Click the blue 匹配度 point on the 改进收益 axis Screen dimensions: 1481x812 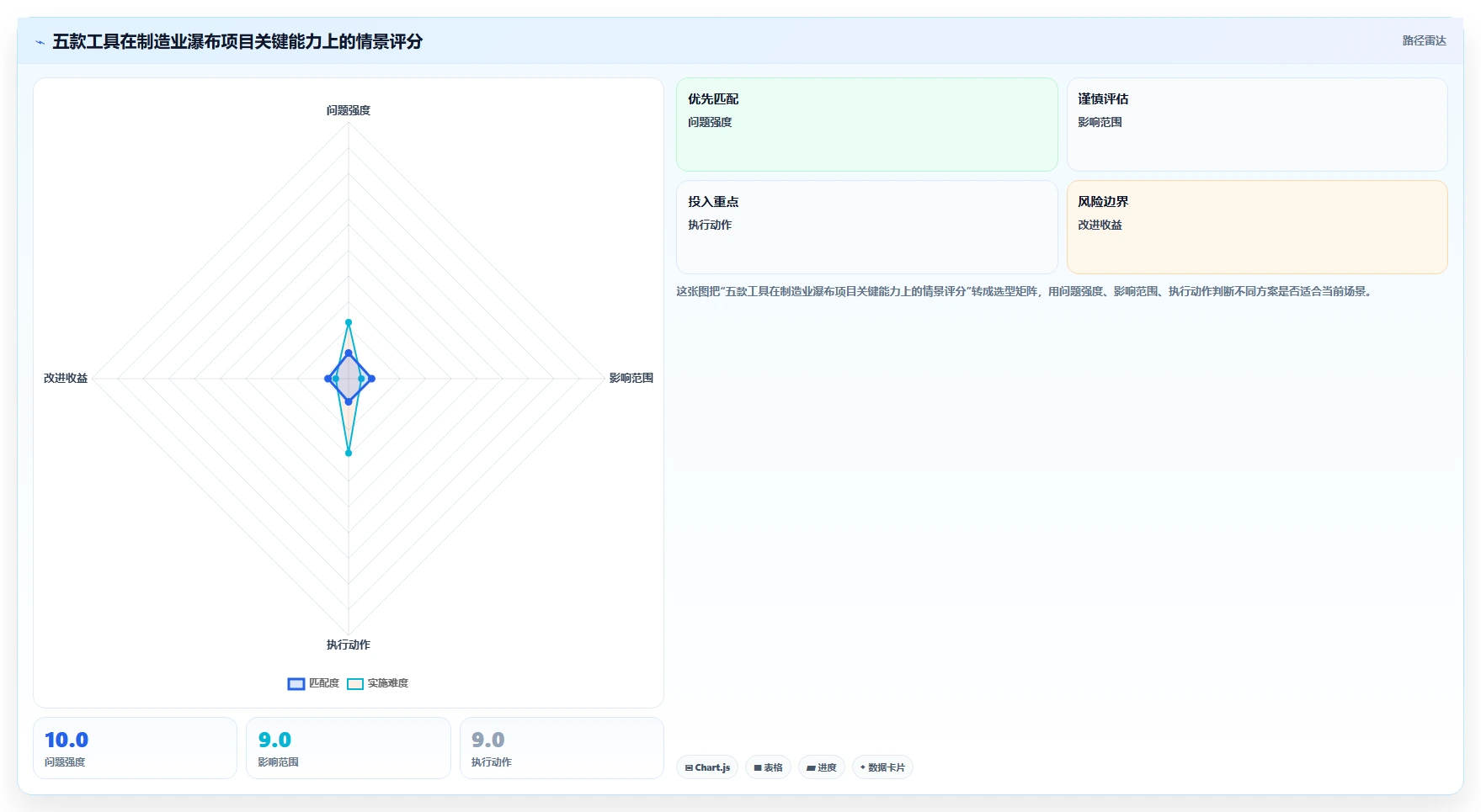coord(328,379)
